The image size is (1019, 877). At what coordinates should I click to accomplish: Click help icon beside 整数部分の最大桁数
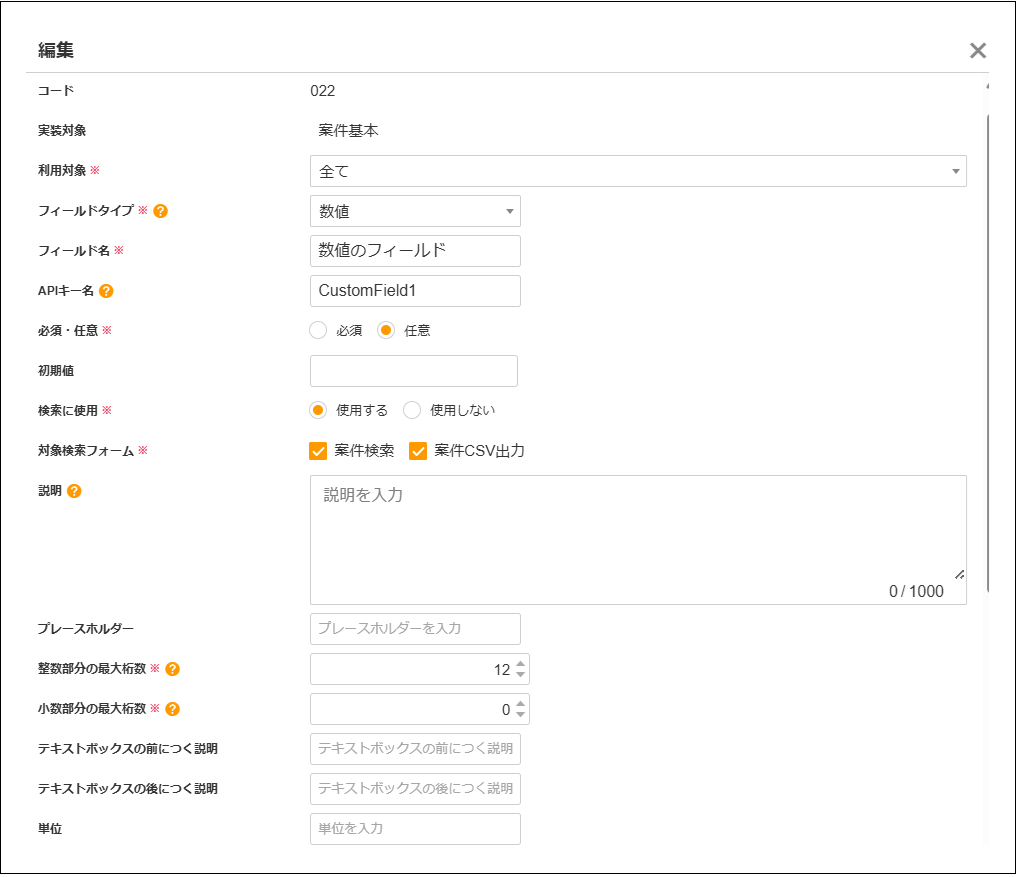click(172, 669)
